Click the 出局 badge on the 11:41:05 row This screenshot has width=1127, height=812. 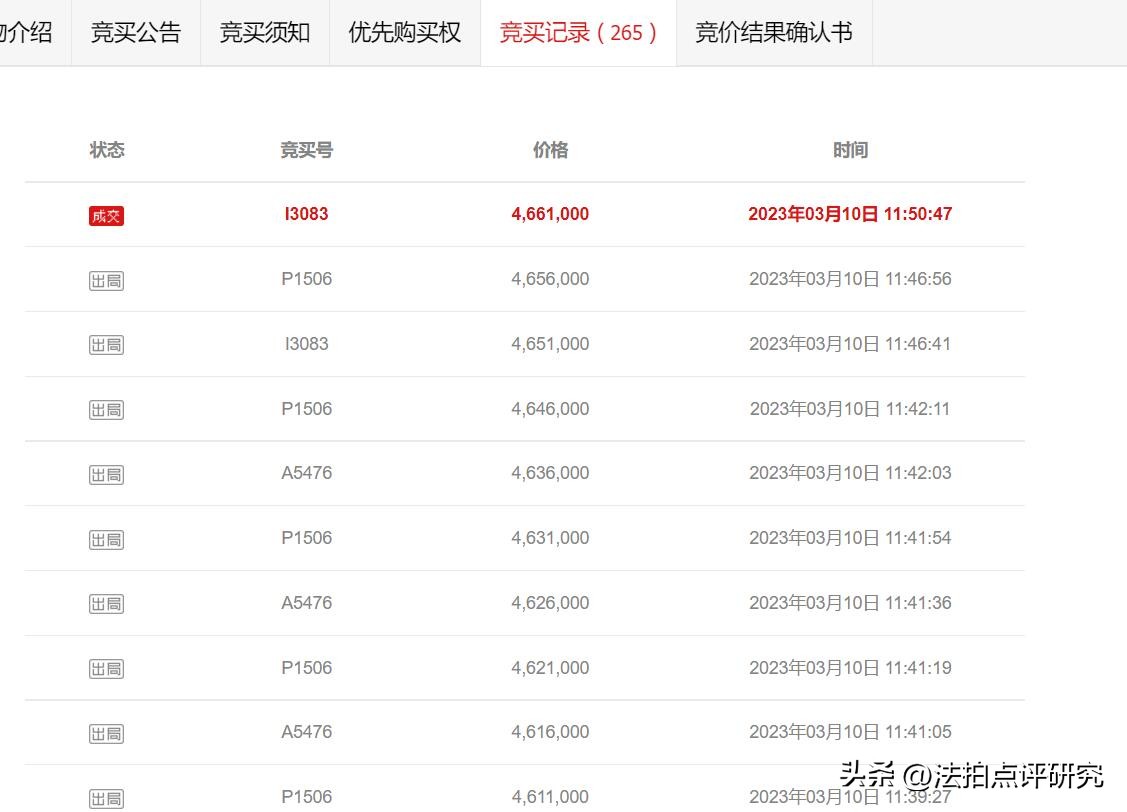106,731
